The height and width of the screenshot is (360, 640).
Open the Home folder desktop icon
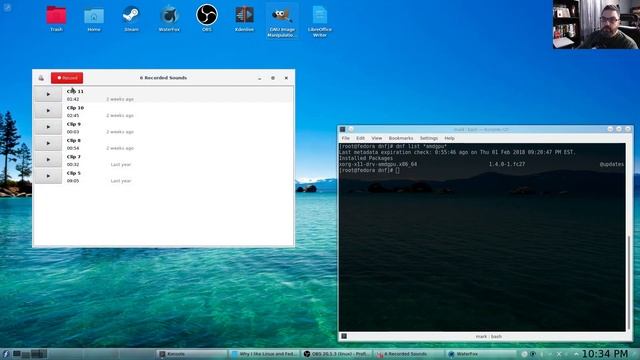pos(94,19)
